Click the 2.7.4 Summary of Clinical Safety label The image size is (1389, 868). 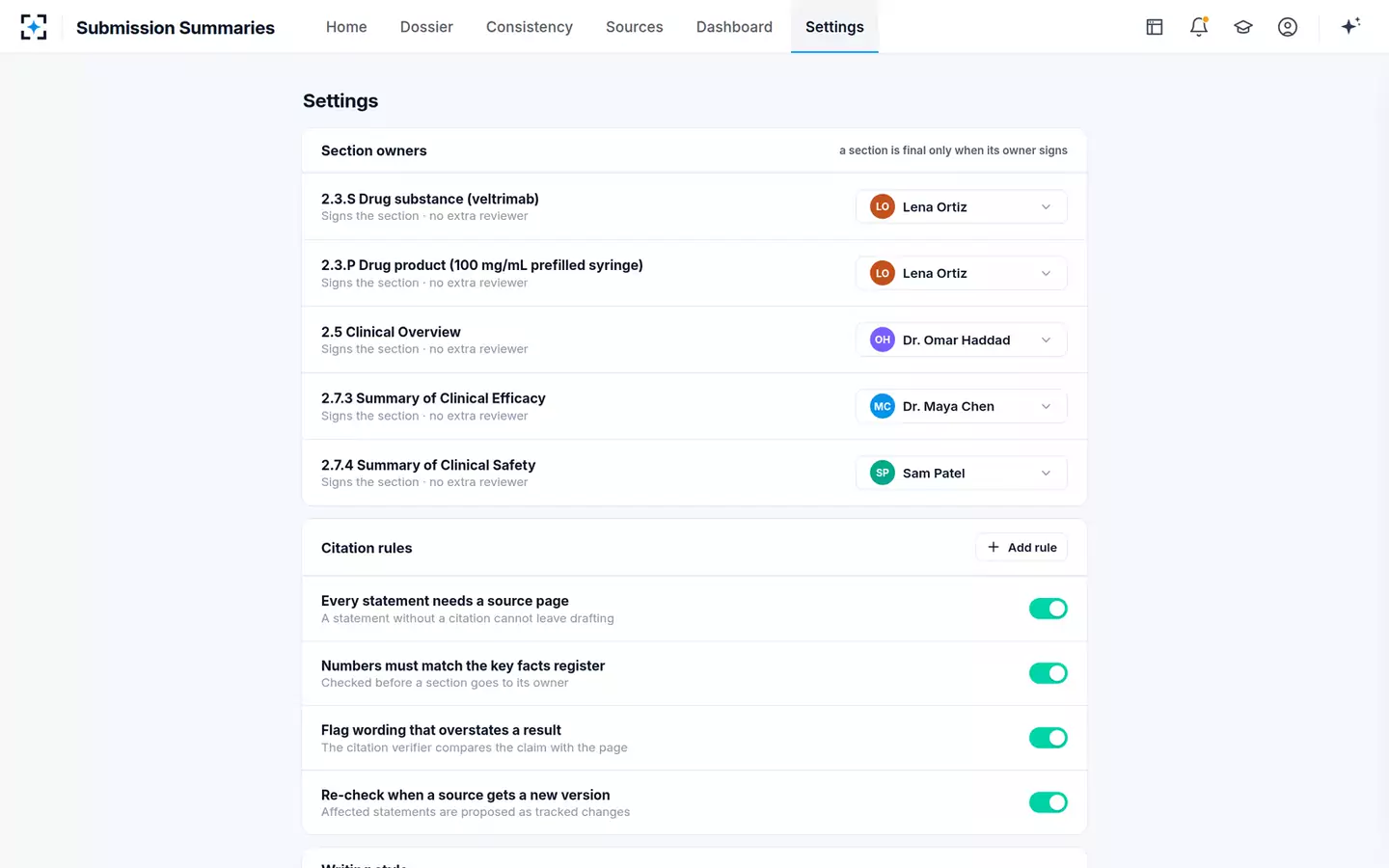[428, 465]
